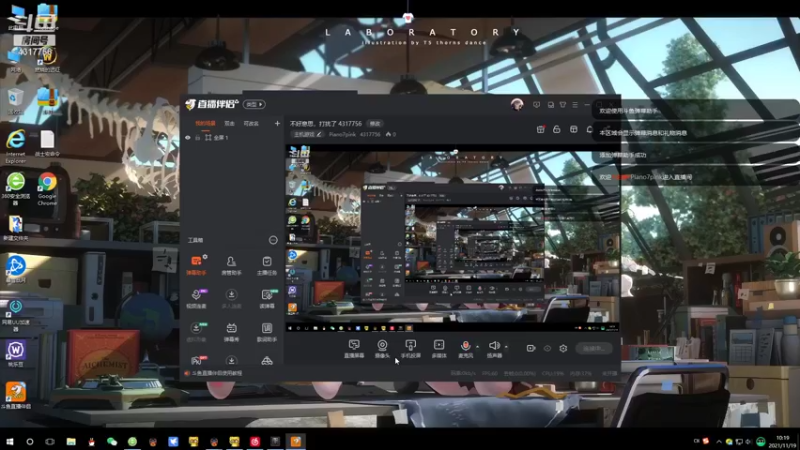The height and width of the screenshot is (450, 800).
Task: Click the message icon beside avatar
Action: 536,105
